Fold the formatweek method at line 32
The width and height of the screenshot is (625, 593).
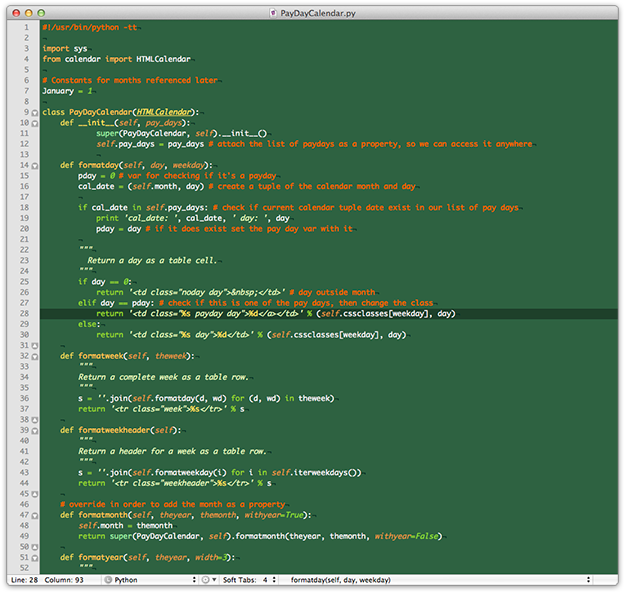click(x=35, y=357)
